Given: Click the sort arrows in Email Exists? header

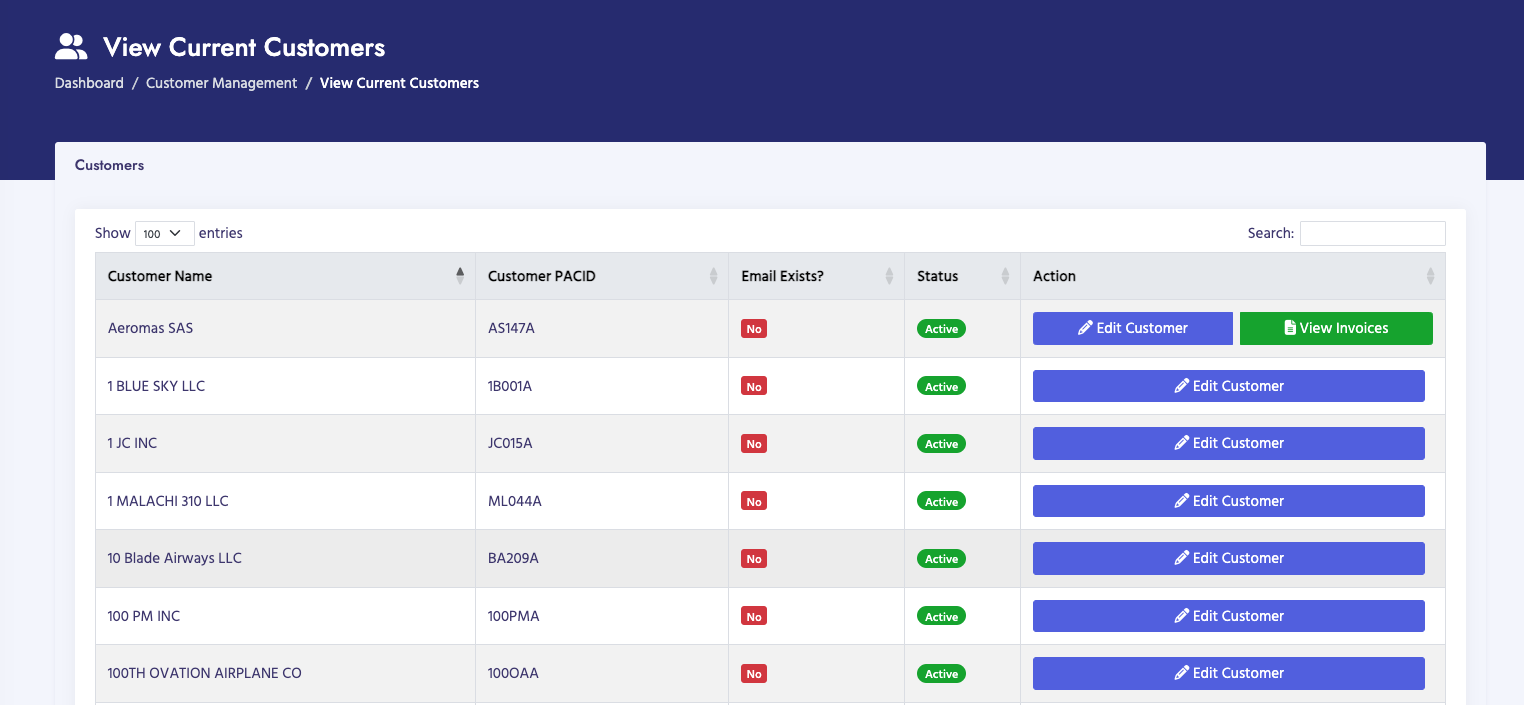Looking at the screenshot, I should pos(889,276).
